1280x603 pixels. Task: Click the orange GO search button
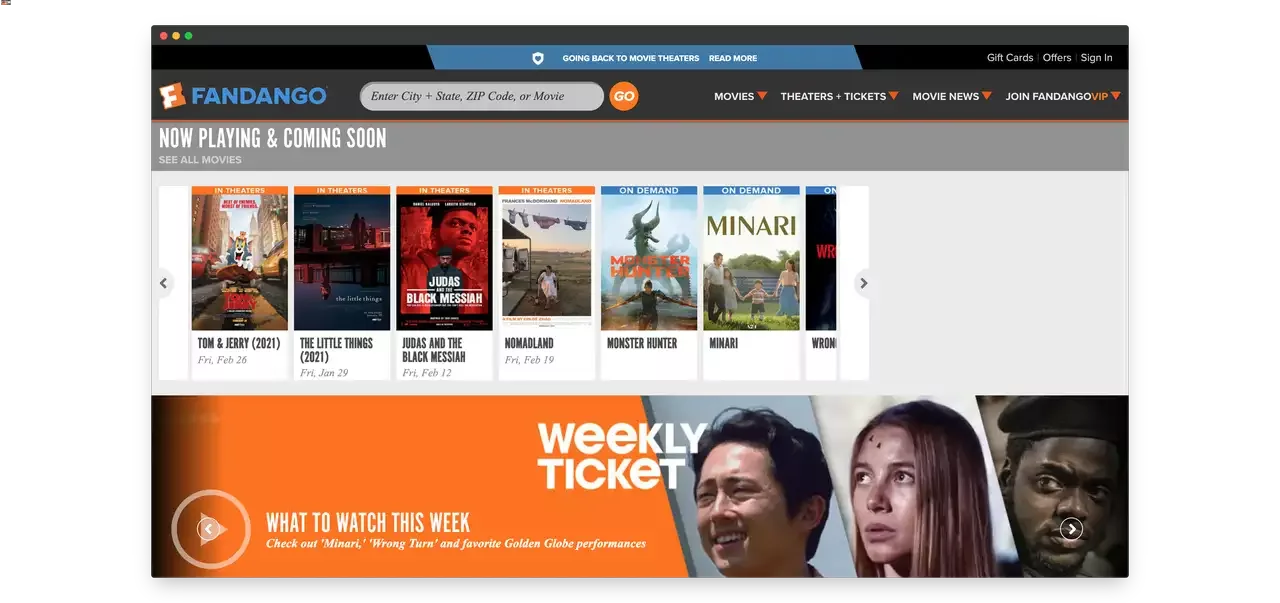pos(624,96)
